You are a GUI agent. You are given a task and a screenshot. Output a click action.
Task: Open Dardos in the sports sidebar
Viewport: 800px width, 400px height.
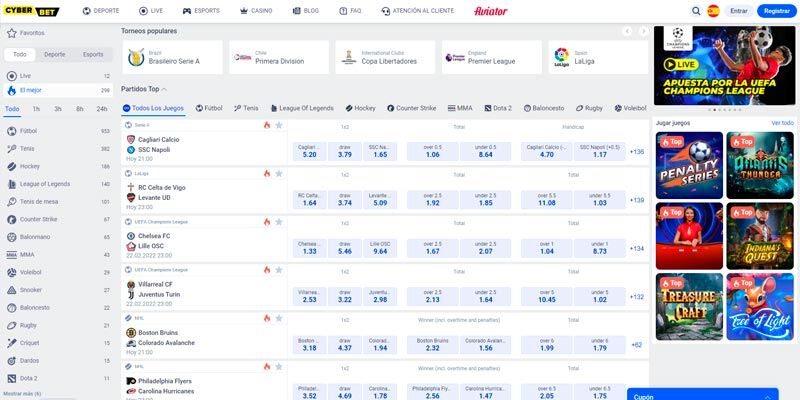(29, 361)
